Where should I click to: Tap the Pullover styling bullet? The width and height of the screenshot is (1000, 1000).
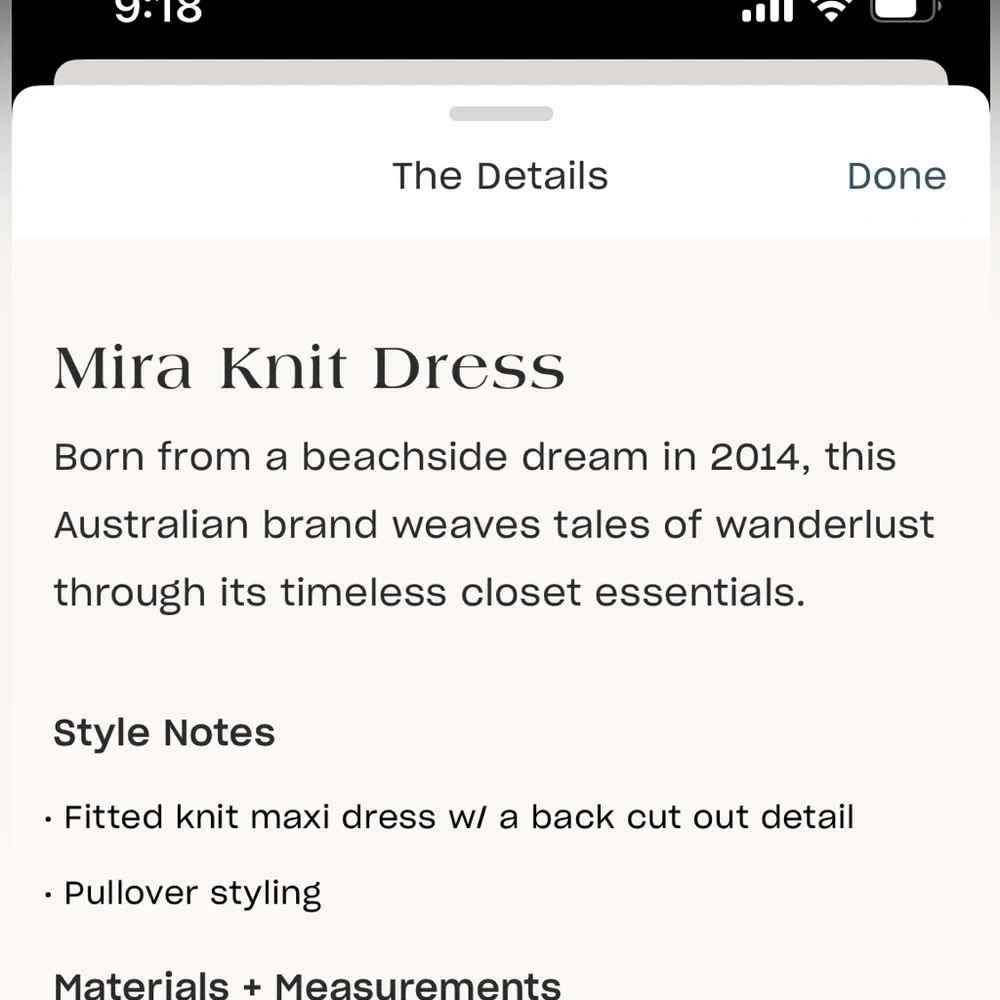pos(193,892)
